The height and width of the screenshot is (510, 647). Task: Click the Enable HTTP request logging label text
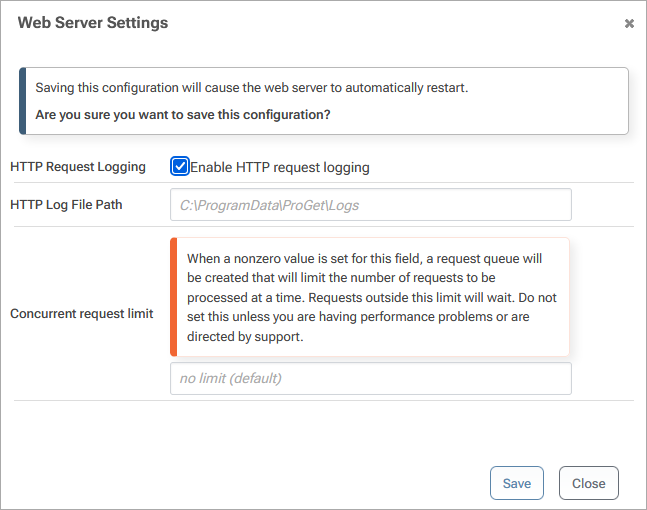pos(280,168)
